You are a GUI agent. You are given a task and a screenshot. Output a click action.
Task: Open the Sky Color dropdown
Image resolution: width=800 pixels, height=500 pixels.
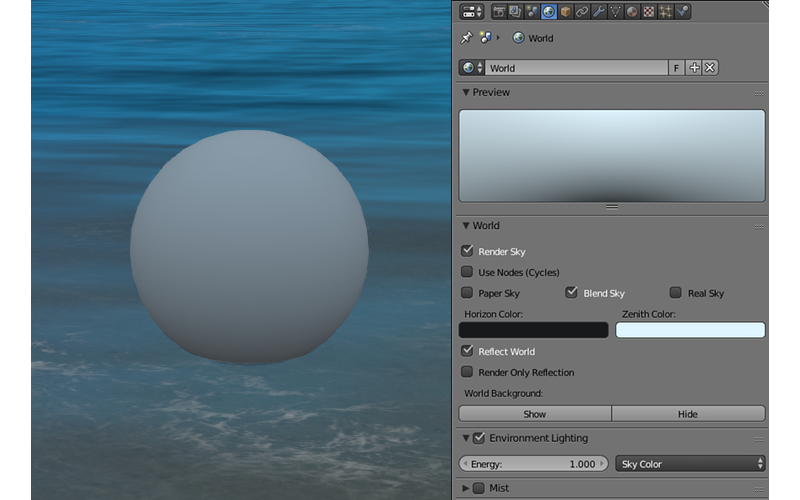point(690,464)
